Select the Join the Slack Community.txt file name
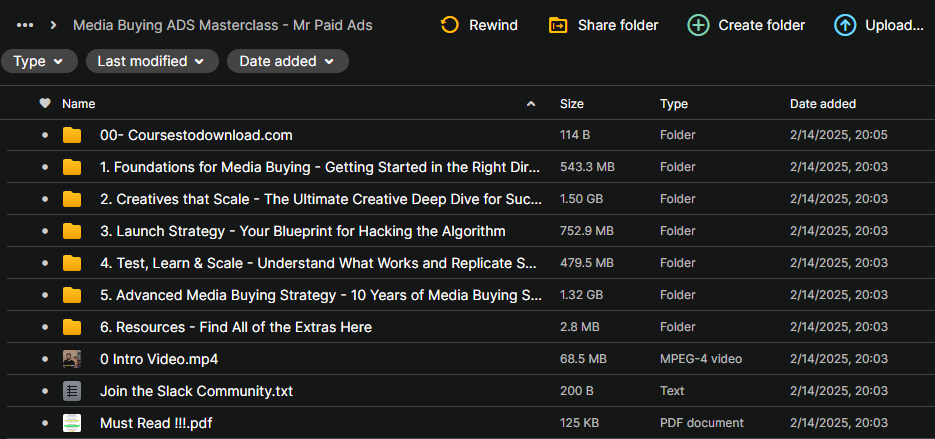 pyautogui.click(x=196, y=391)
